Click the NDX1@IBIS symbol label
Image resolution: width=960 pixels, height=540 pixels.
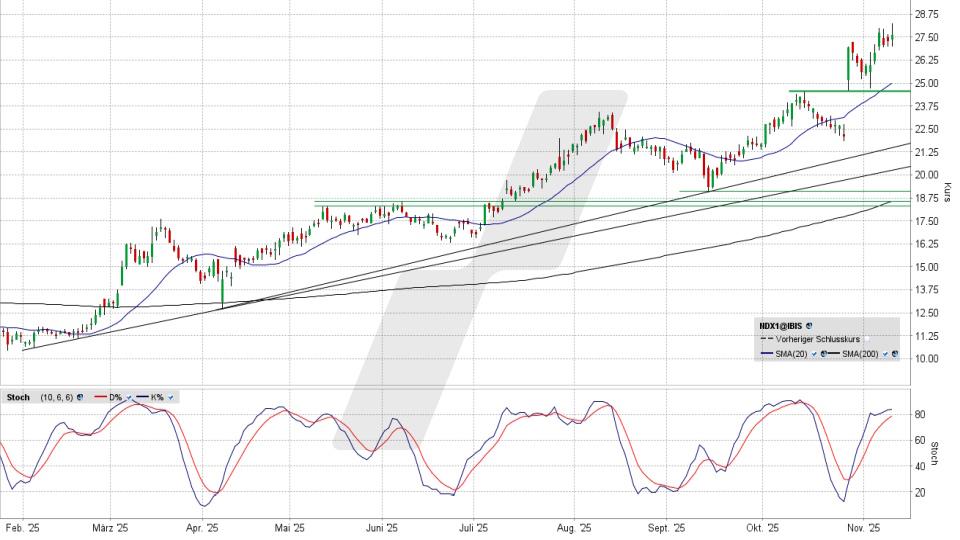point(781,326)
